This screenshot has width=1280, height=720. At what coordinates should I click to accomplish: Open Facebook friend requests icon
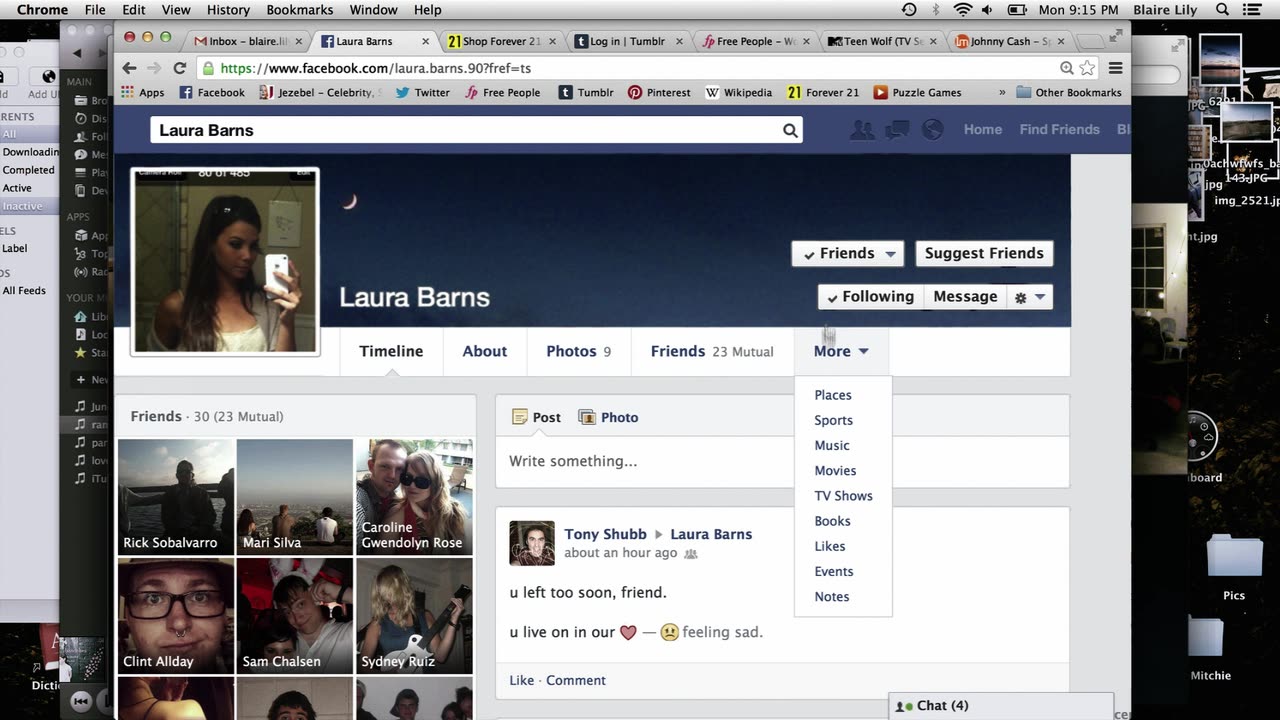pyautogui.click(x=861, y=129)
